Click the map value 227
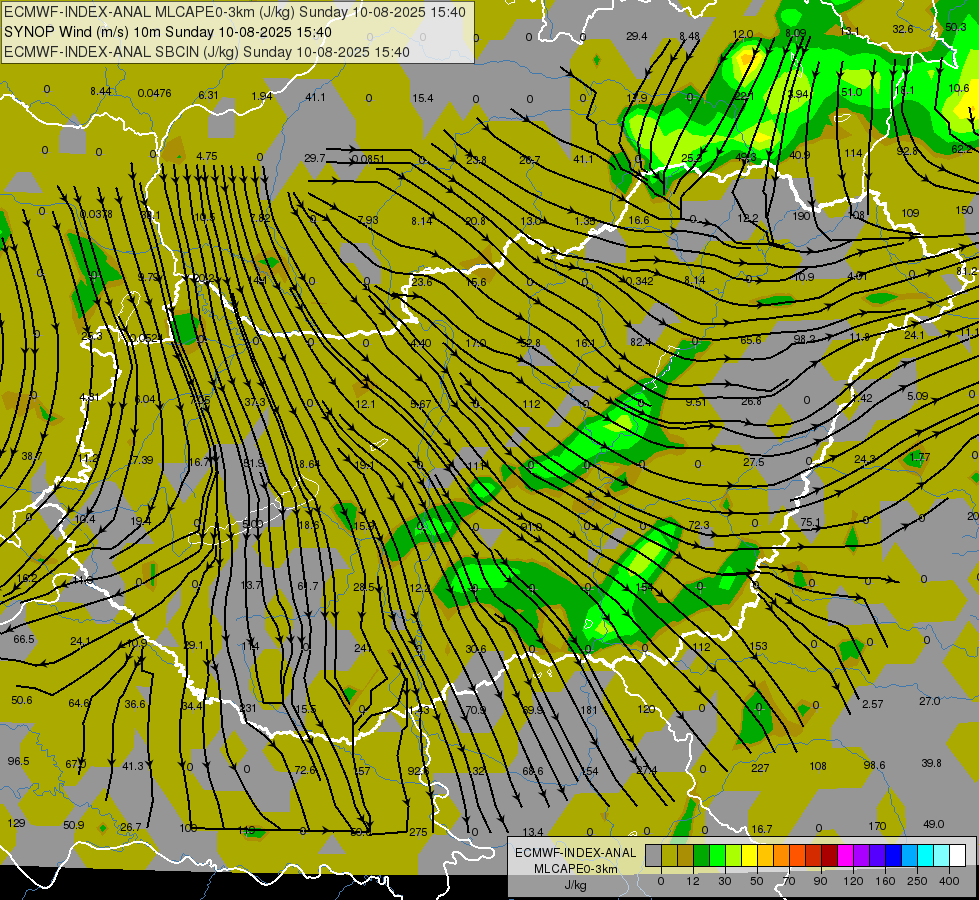This screenshot has height=900, width=979. click(x=760, y=768)
